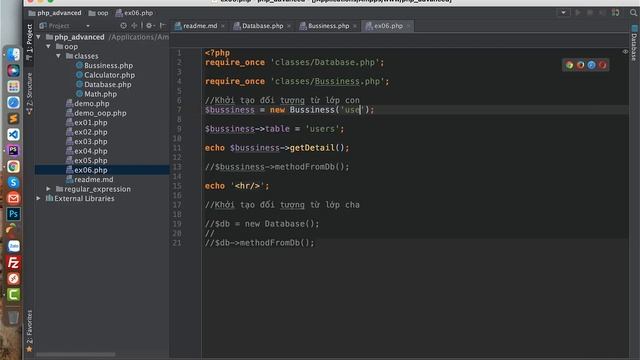
Task: Click php_advanced in the breadcrumb bar
Action: point(55,13)
